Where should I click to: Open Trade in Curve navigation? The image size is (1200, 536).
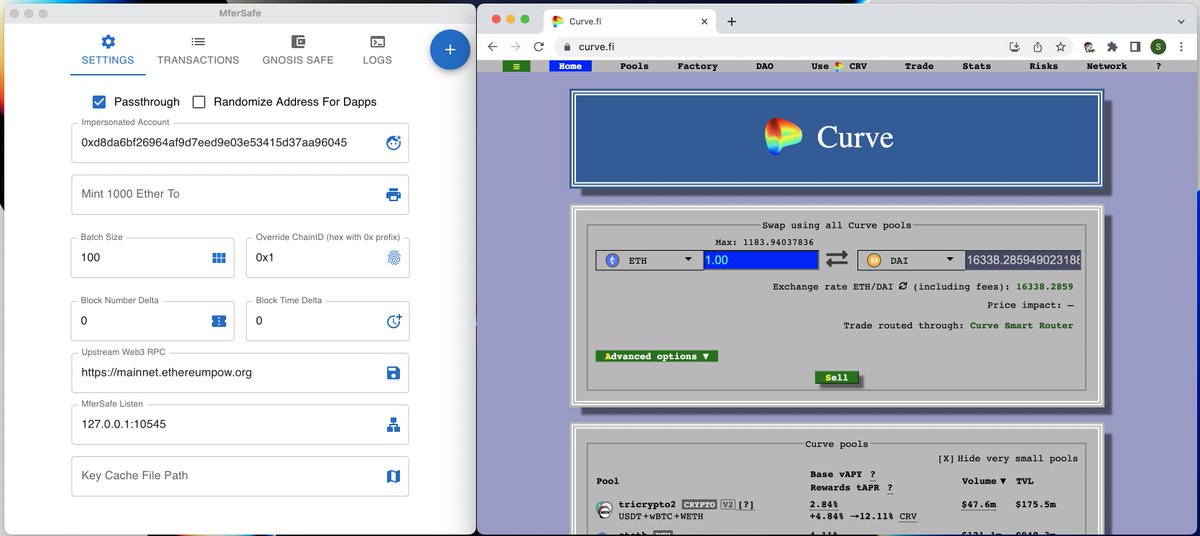coord(919,66)
